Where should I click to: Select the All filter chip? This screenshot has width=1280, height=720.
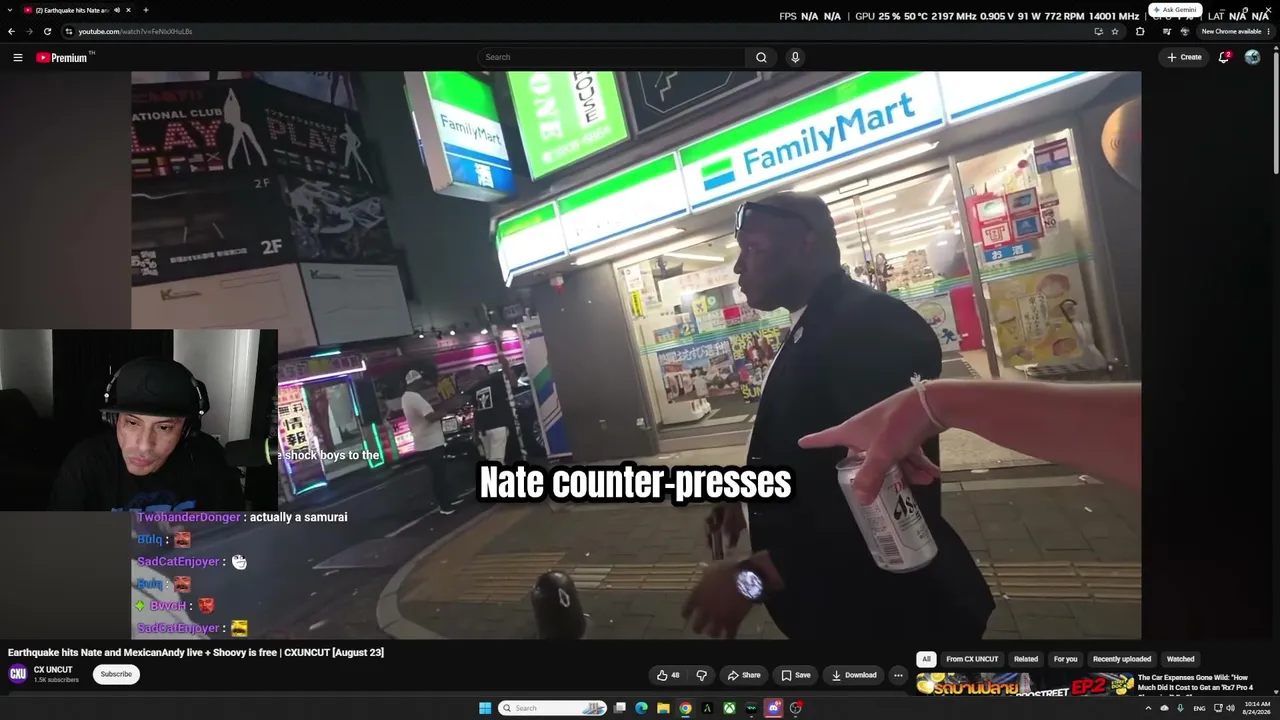(x=926, y=659)
